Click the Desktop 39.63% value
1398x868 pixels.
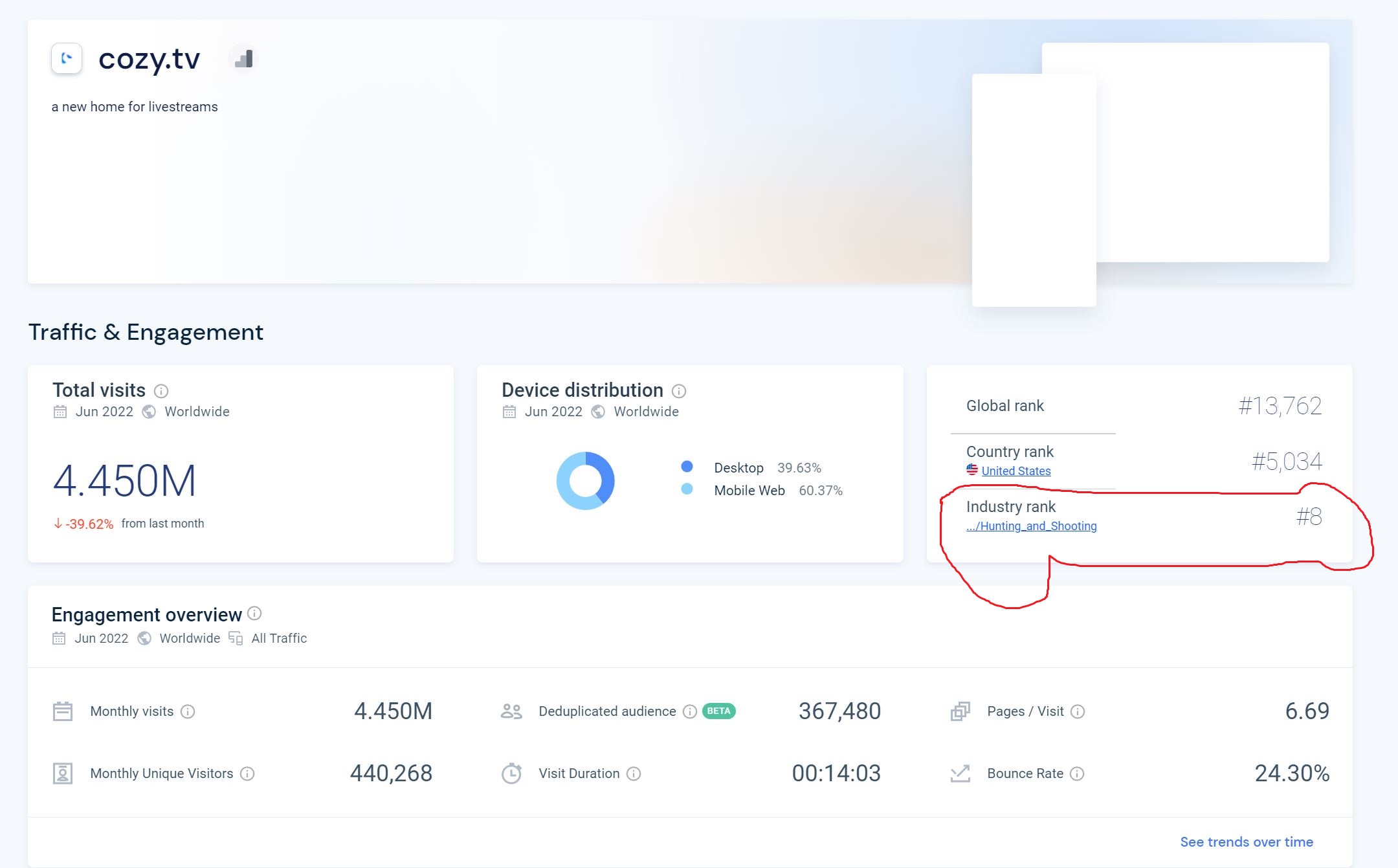799,468
